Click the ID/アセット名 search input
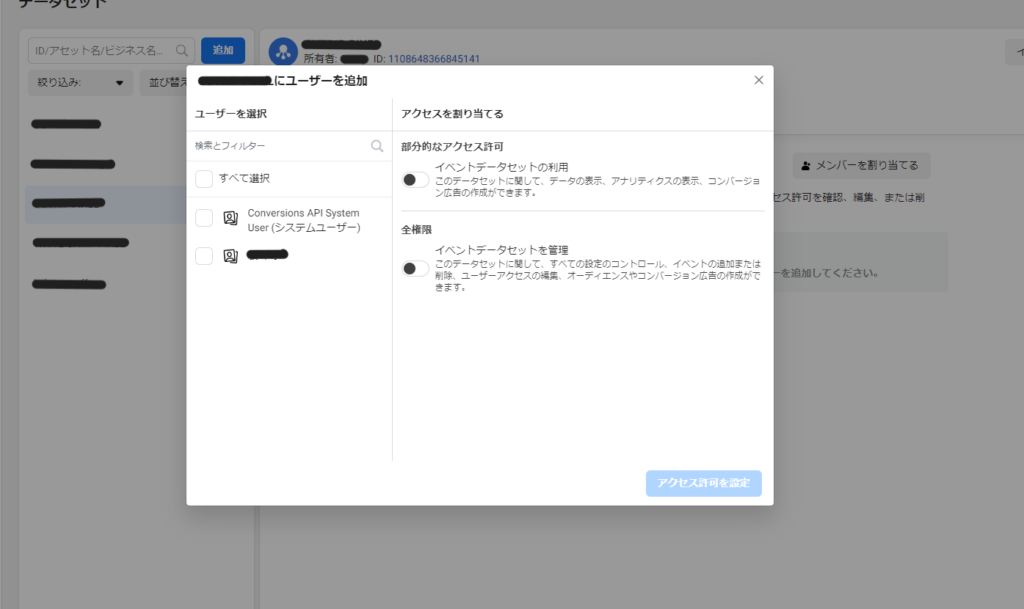 [x=100, y=50]
